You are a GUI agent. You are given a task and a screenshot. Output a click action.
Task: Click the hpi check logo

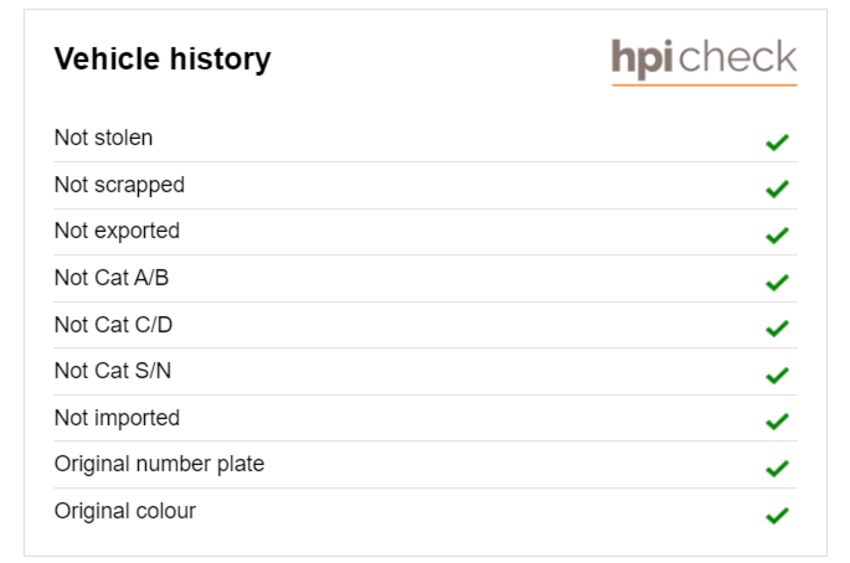[704, 61]
